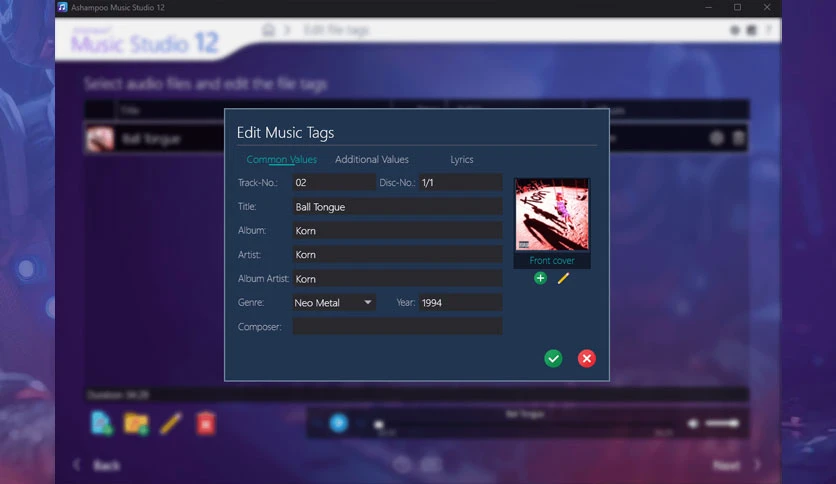Open the Additional Values tab
Image resolution: width=836 pixels, height=484 pixels.
372,159
